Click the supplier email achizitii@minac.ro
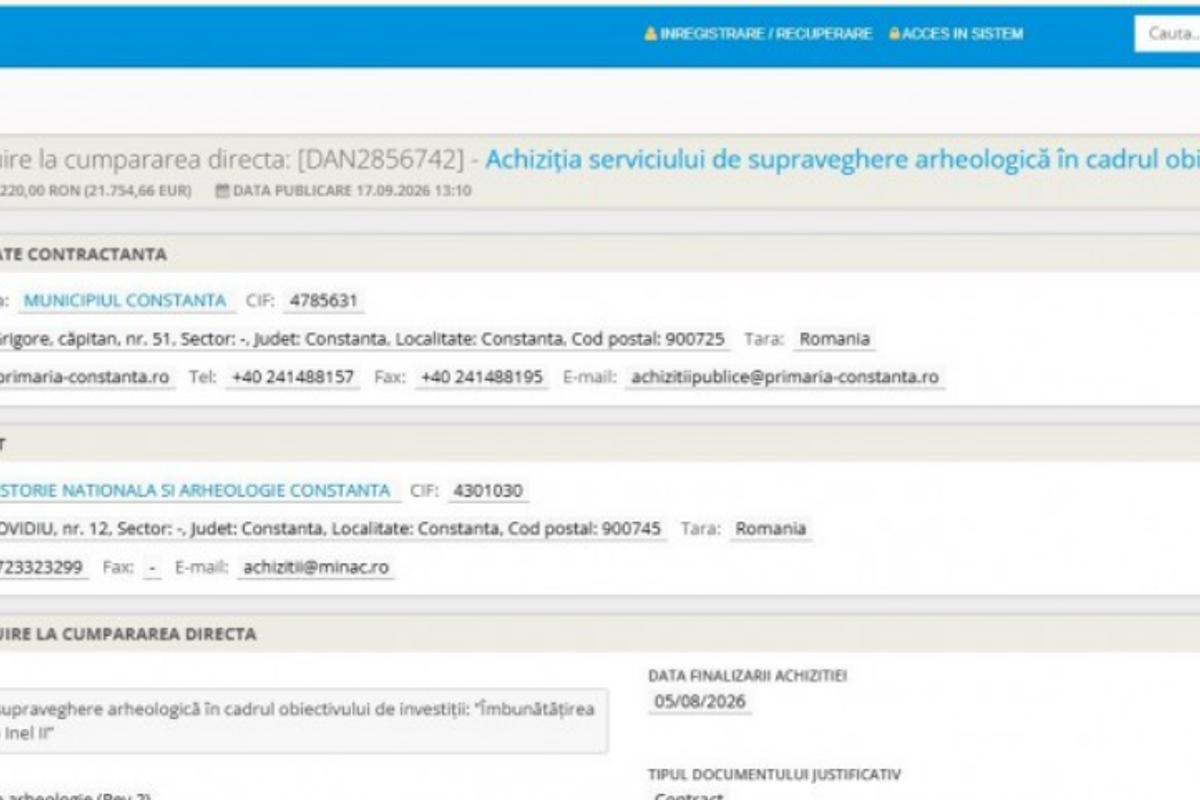The width and height of the screenshot is (1200, 800). coord(316,567)
